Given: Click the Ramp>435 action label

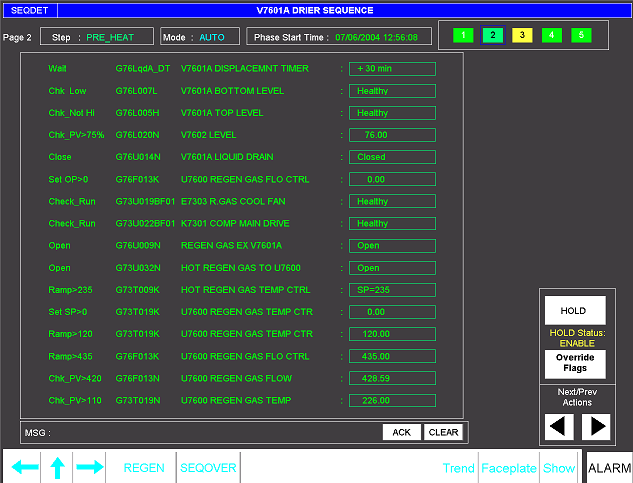Looking at the screenshot, I should [70, 356].
